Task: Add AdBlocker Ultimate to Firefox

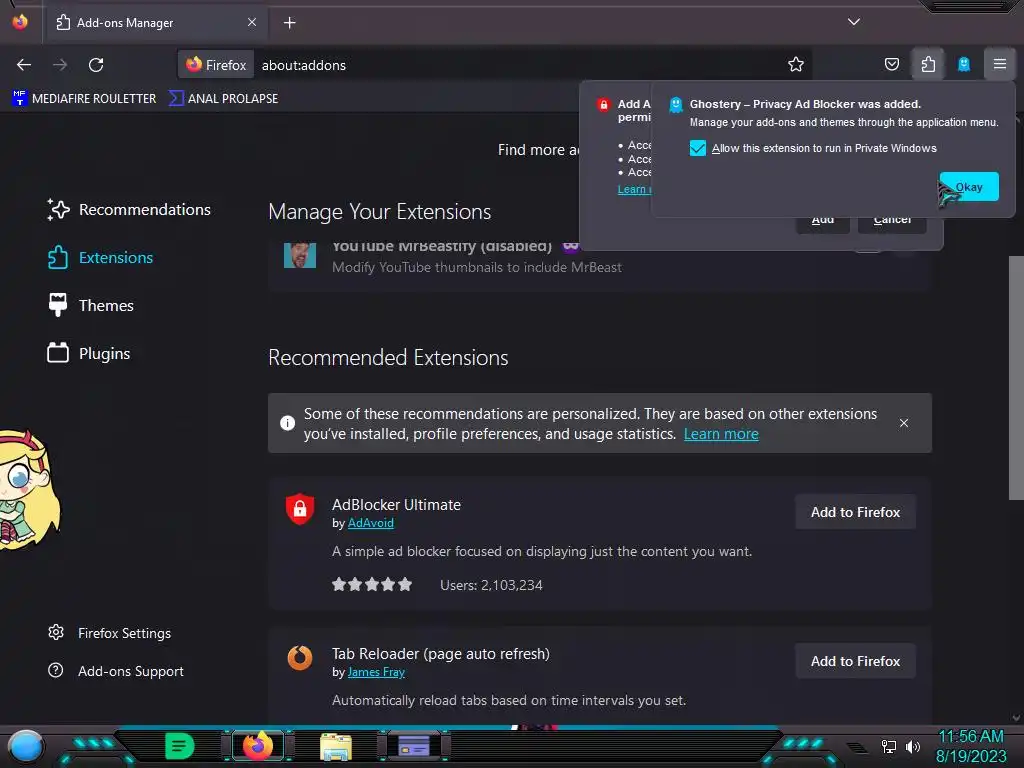Action: tap(856, 513)
